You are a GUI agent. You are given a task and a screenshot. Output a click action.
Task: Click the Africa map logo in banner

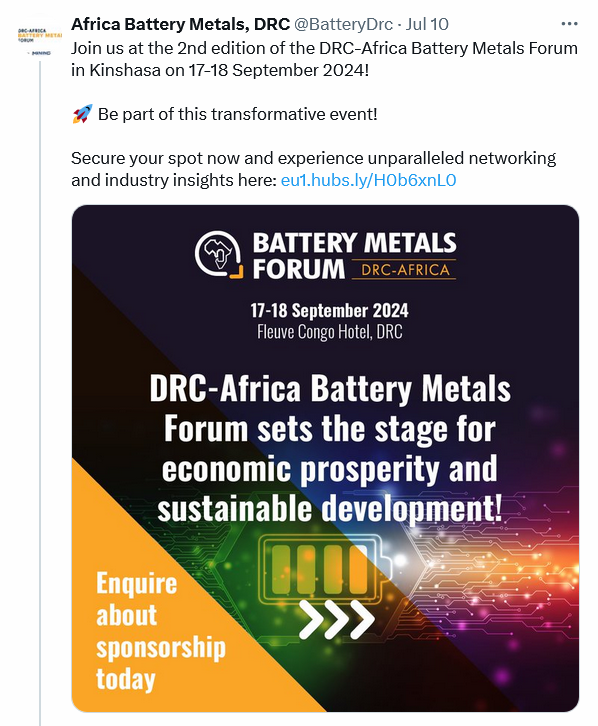218,255
